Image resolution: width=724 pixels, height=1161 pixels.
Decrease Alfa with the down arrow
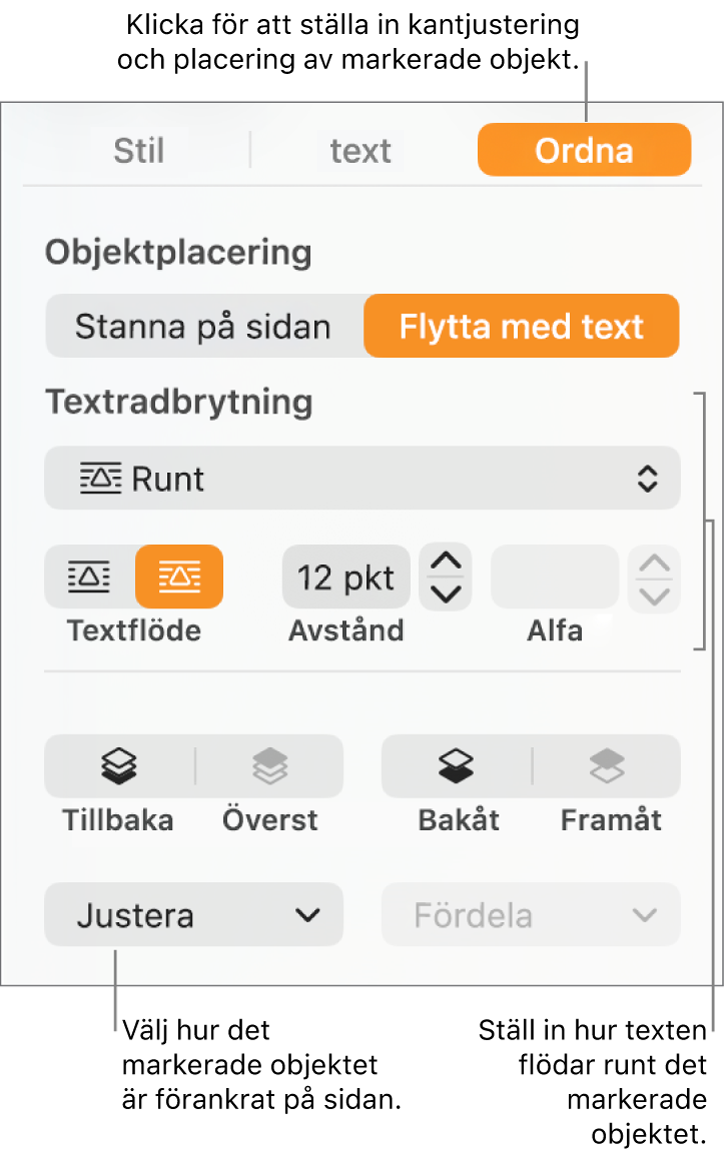tap(654, 595)
